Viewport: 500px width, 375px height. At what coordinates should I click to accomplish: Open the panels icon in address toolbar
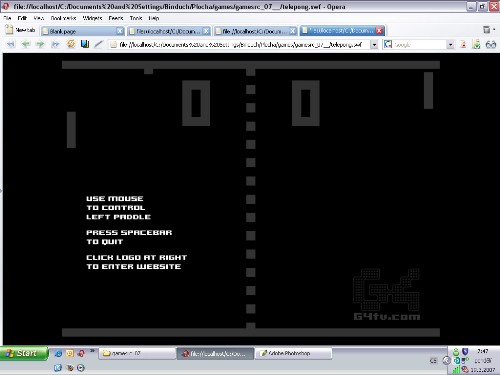(85, 44)
